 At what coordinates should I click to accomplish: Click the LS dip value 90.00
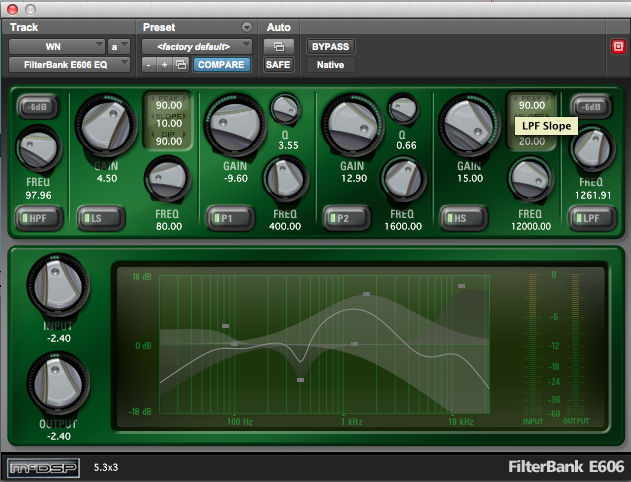(169, 141)
